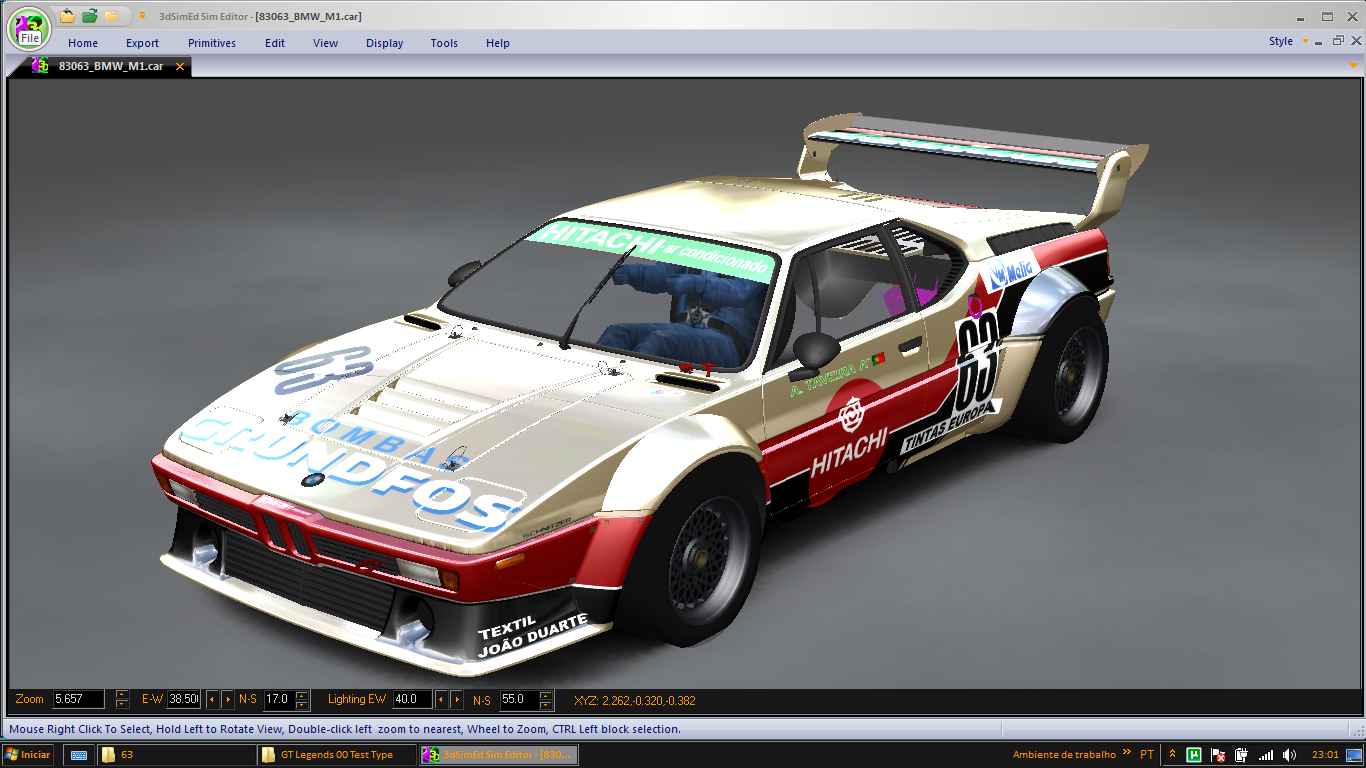Screen dimensions: 1366x768
Task: Click the show desktop monitor icon
Action: pyautogui.click(x=1354, y=755)
